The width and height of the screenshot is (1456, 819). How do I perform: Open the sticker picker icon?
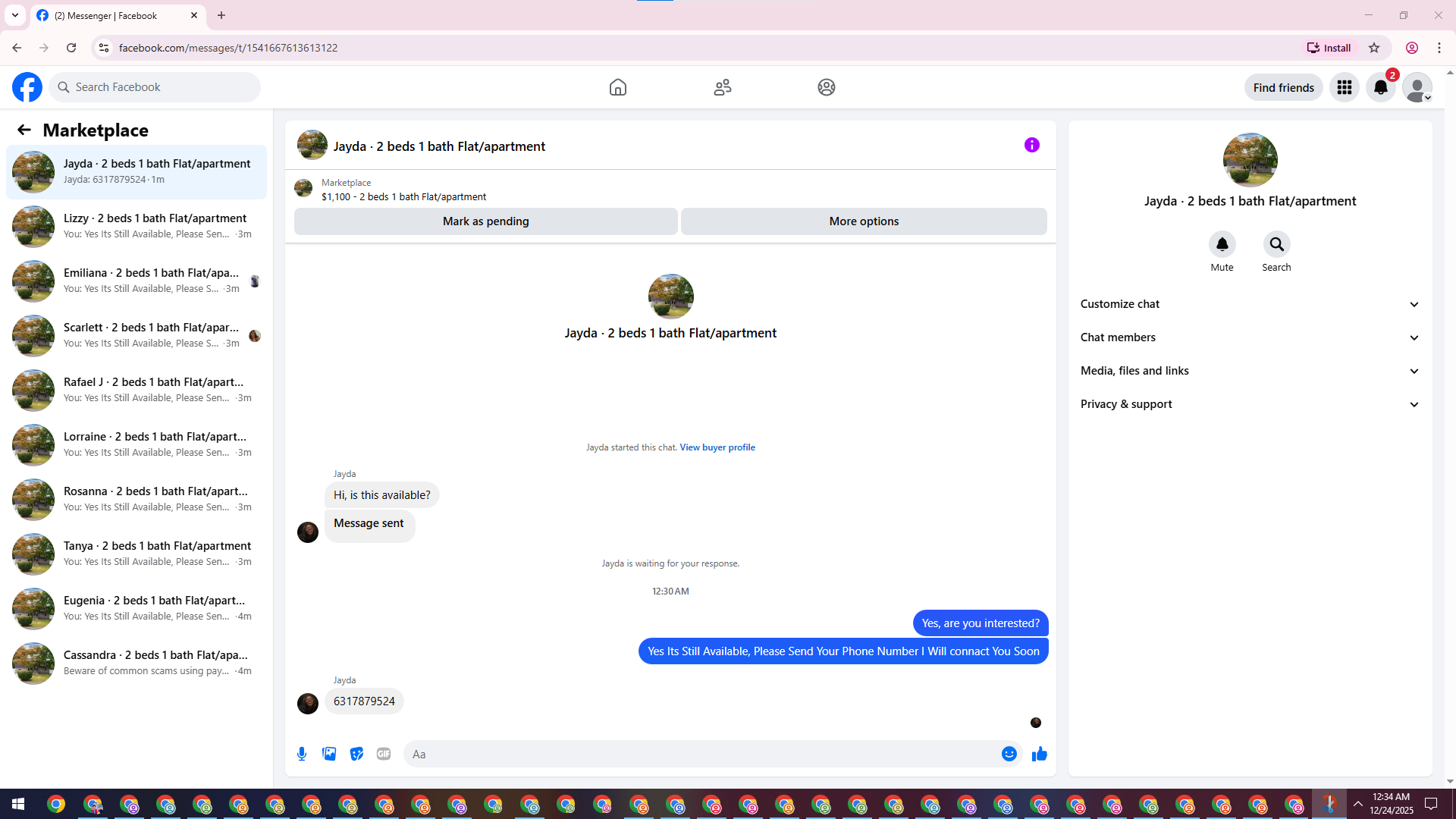coord(356,754)
